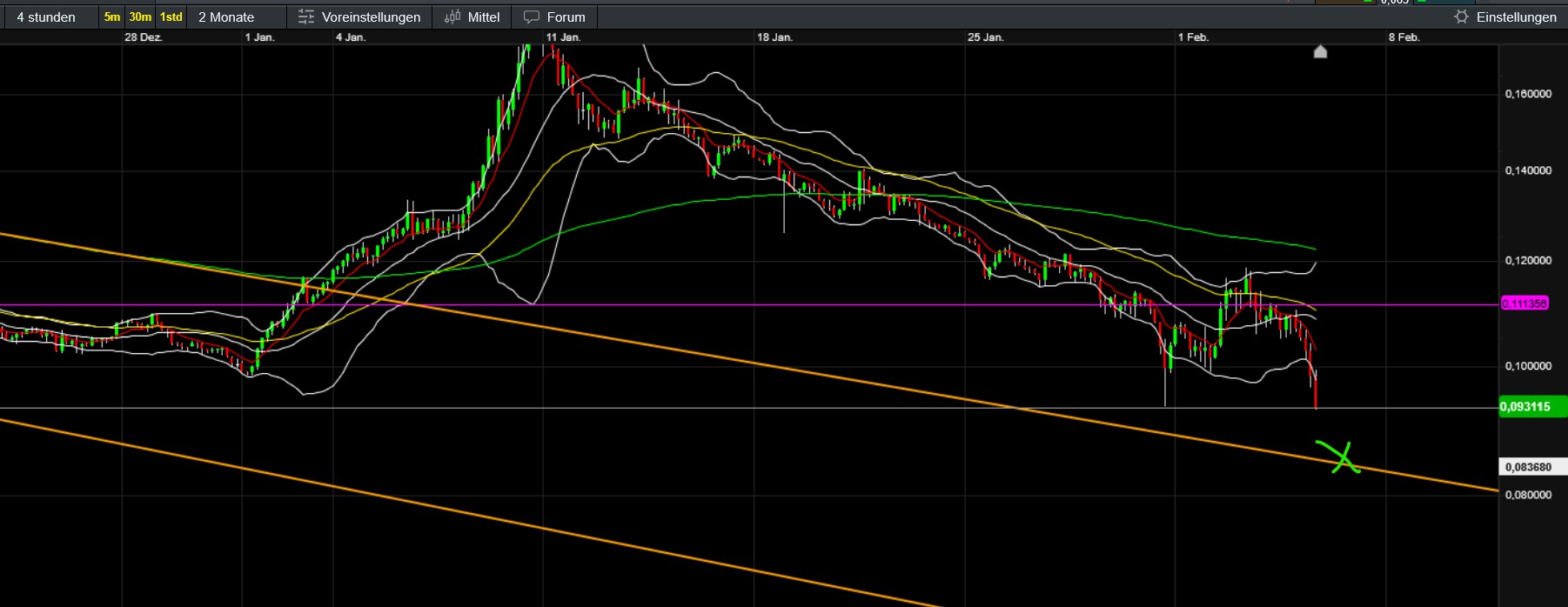Switch to the 1std quick interval
Image resolution: width=1568 pixels, height=607 pixels.
pos(171,17)
